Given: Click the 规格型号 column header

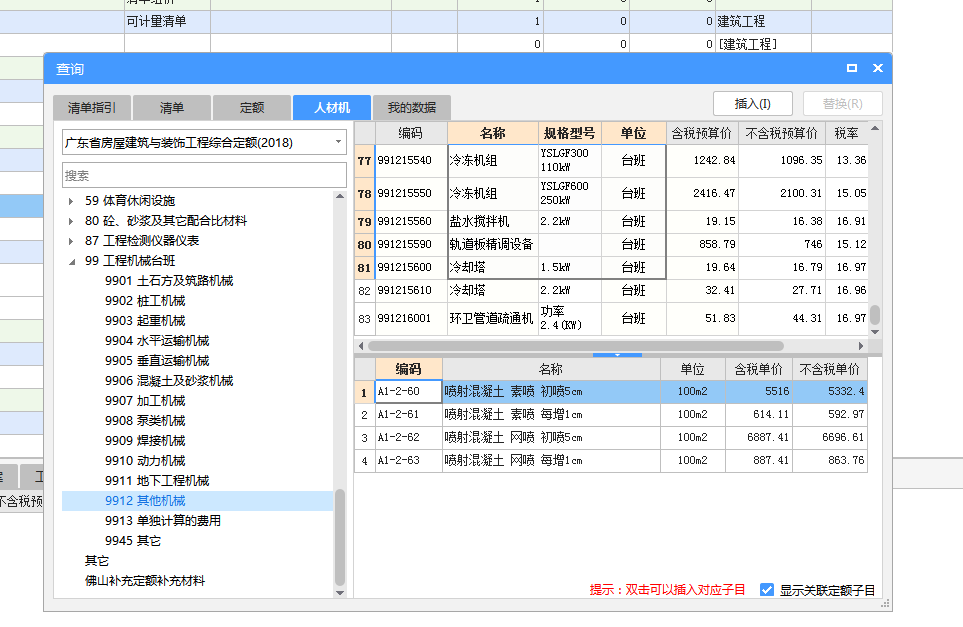Looking at the screenshot, I should pos(569,133).
